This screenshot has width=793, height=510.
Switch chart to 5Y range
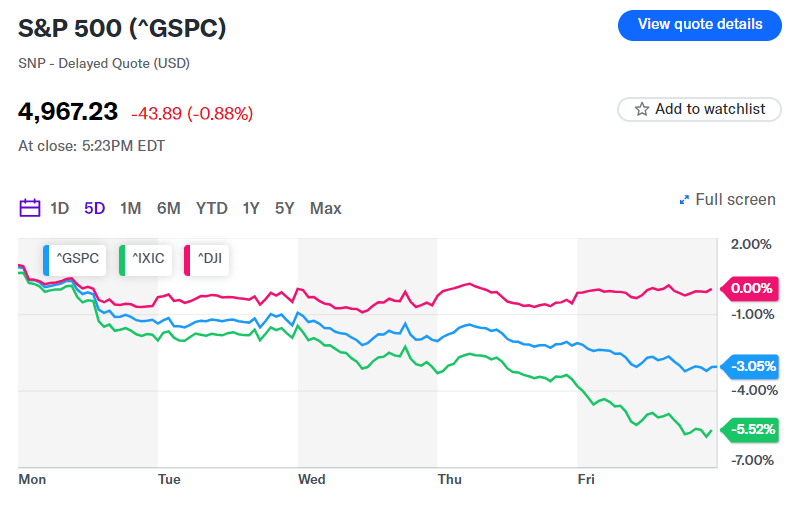[284, 208]
